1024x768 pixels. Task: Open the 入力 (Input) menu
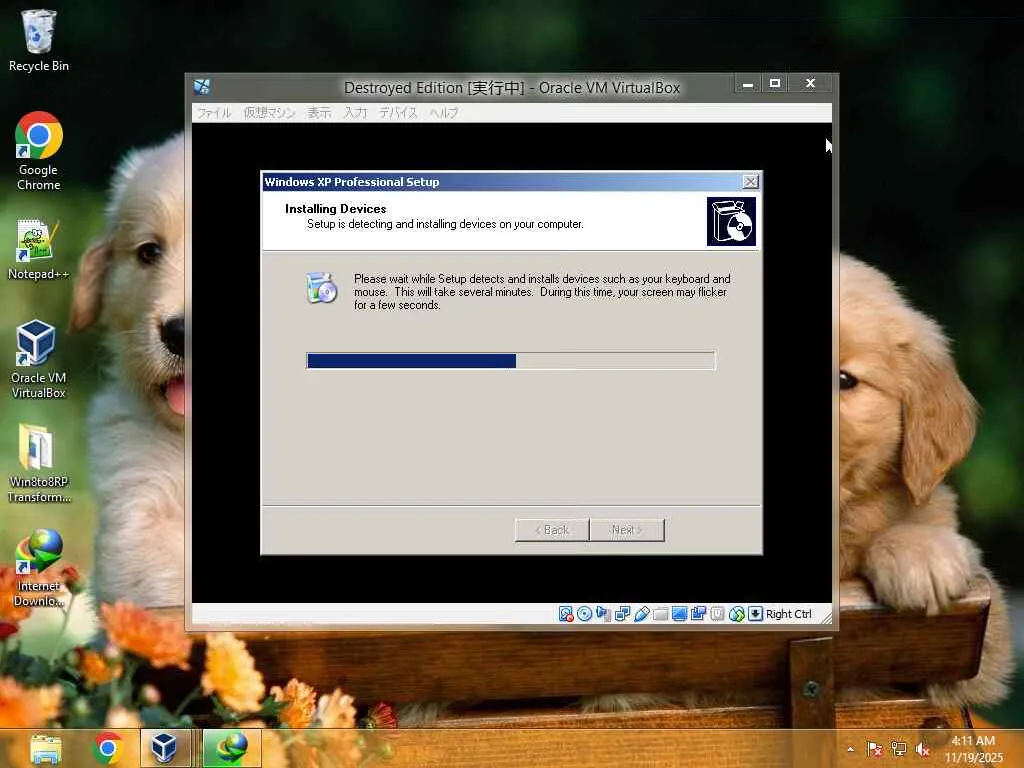355,113
